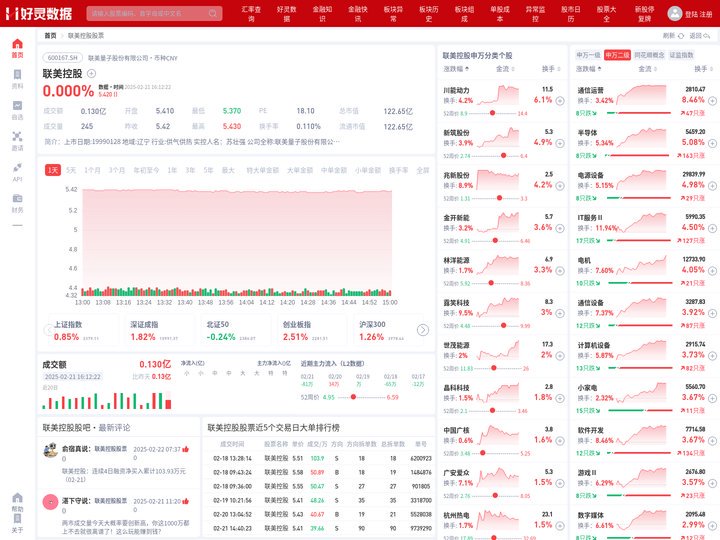This screenshot has height=540, width=720.
Task: Add IT服务II sector plus icon
Action: (x=712, y=228)
